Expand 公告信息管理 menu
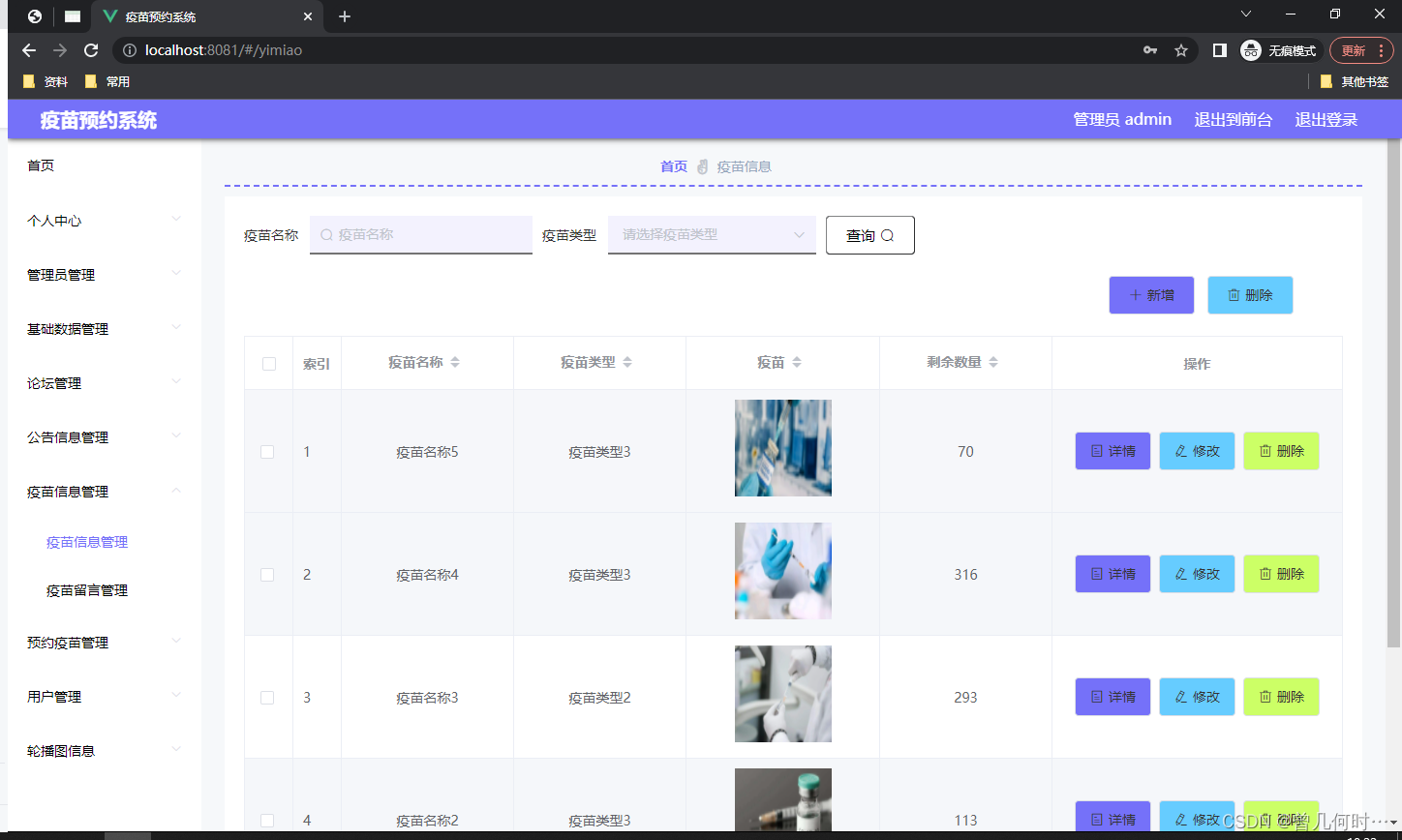 tap(105, 437)
